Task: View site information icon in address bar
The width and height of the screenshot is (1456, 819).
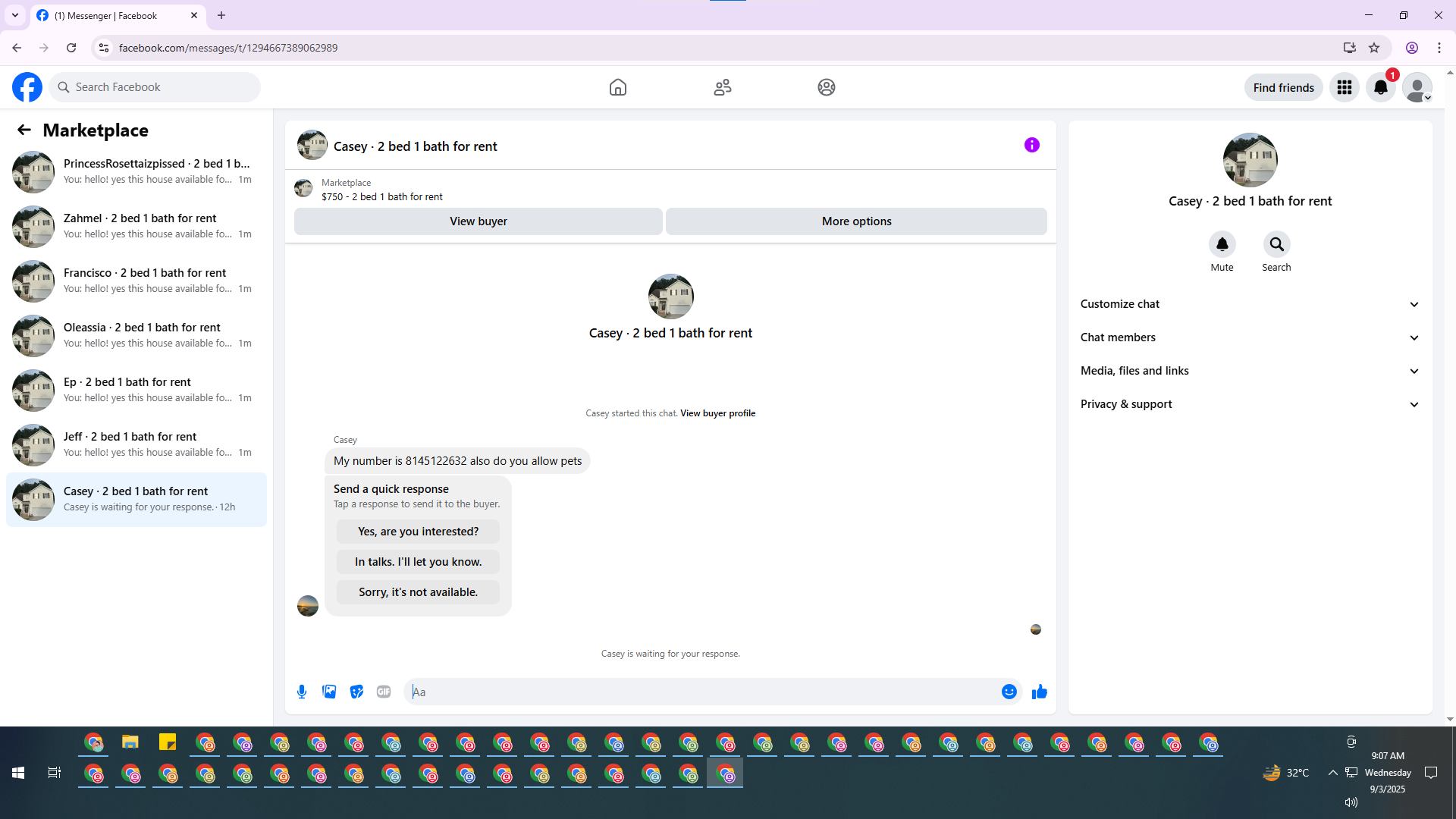Action: point(104,48)
